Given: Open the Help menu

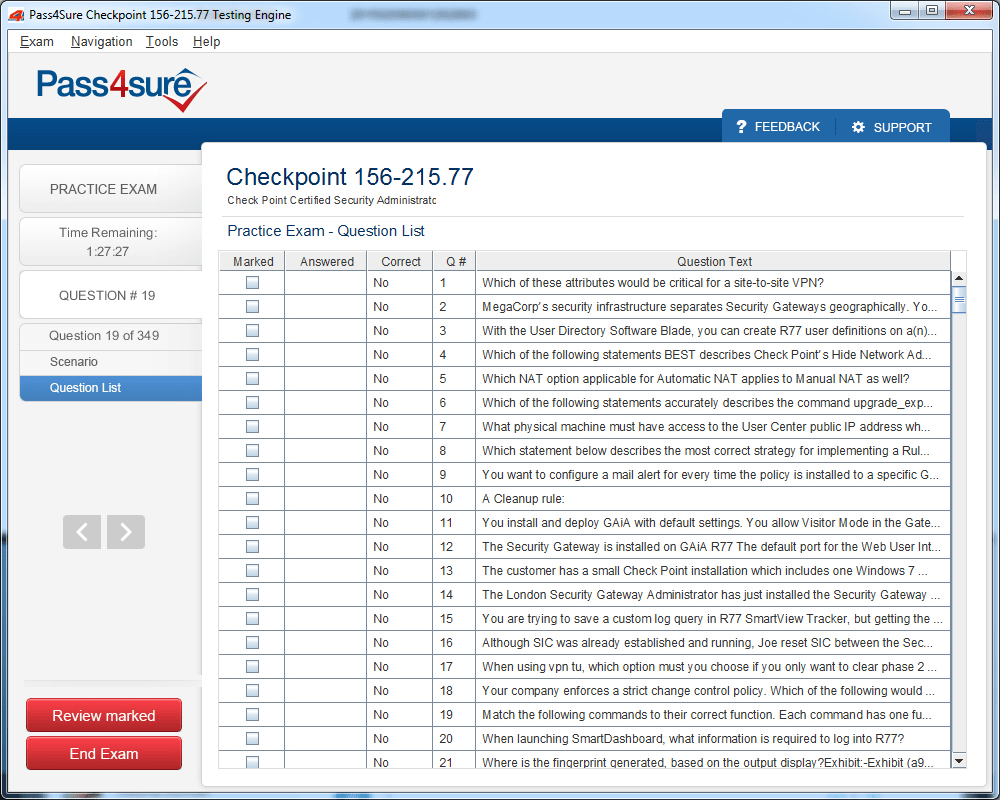Looking at the screenshot, I should pyautogui.click(x=206, y=42).
